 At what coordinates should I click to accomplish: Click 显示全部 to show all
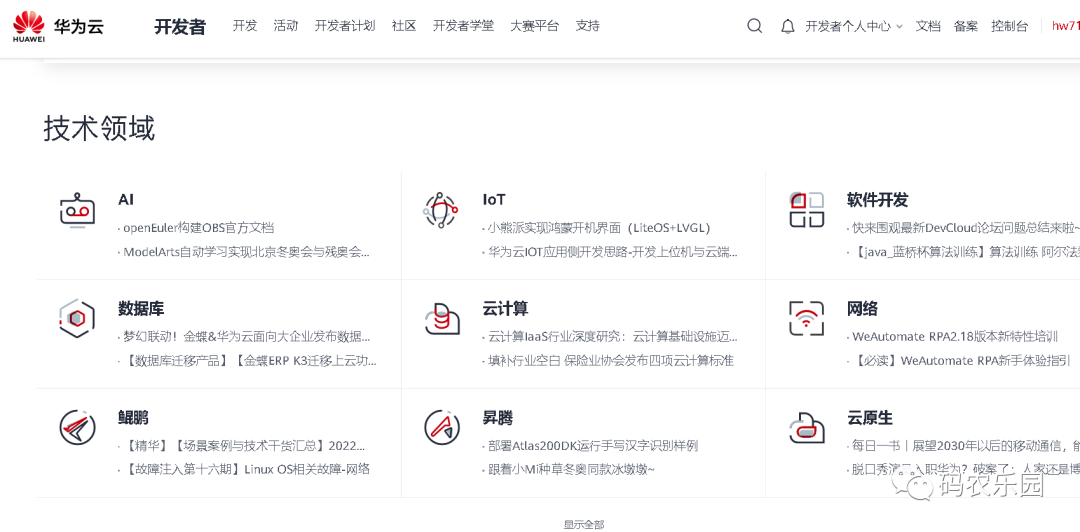coord(583,524)
